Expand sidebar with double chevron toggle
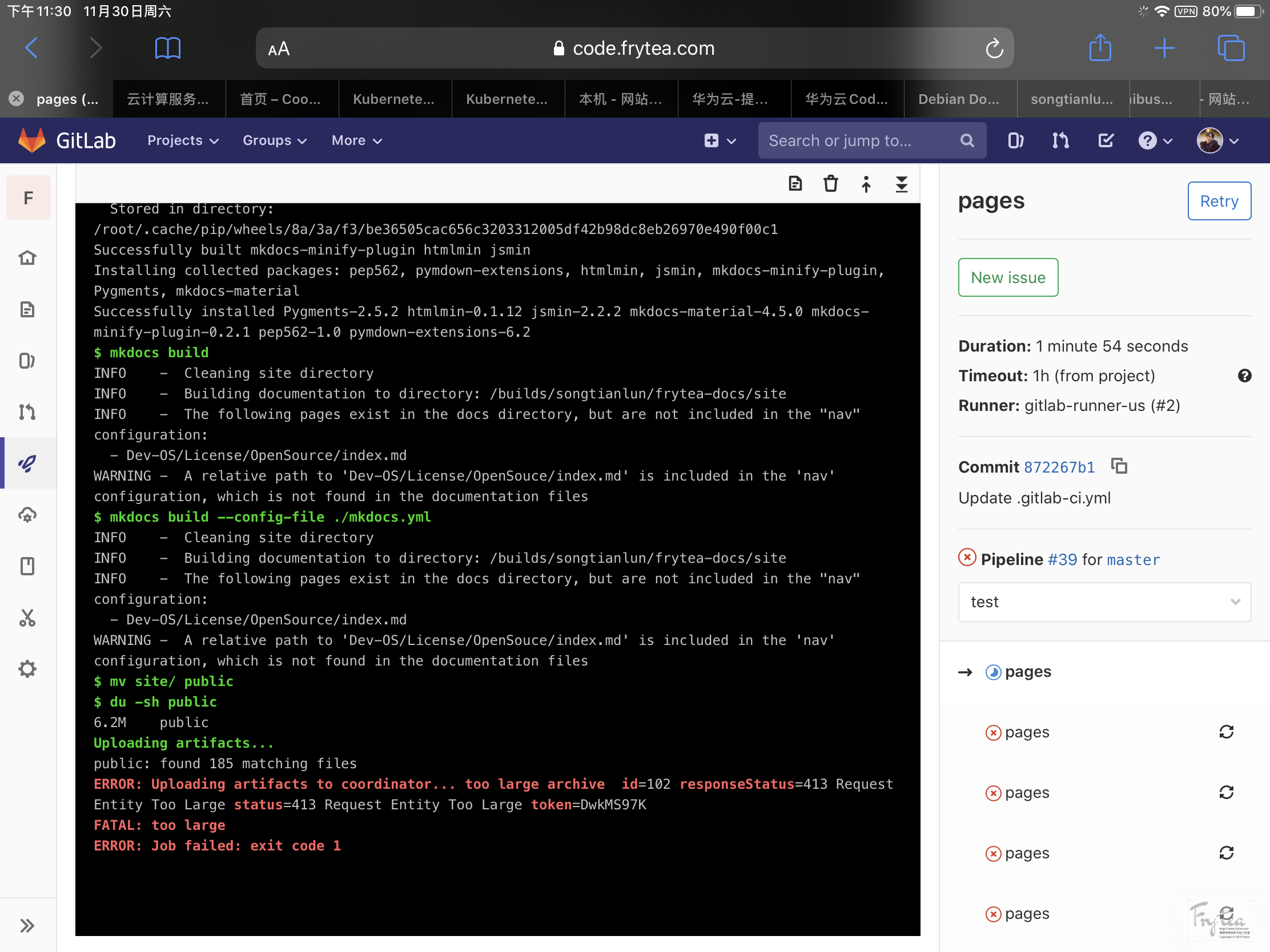The width and height of the screenshot is (1270, 952). click(27, 925)
